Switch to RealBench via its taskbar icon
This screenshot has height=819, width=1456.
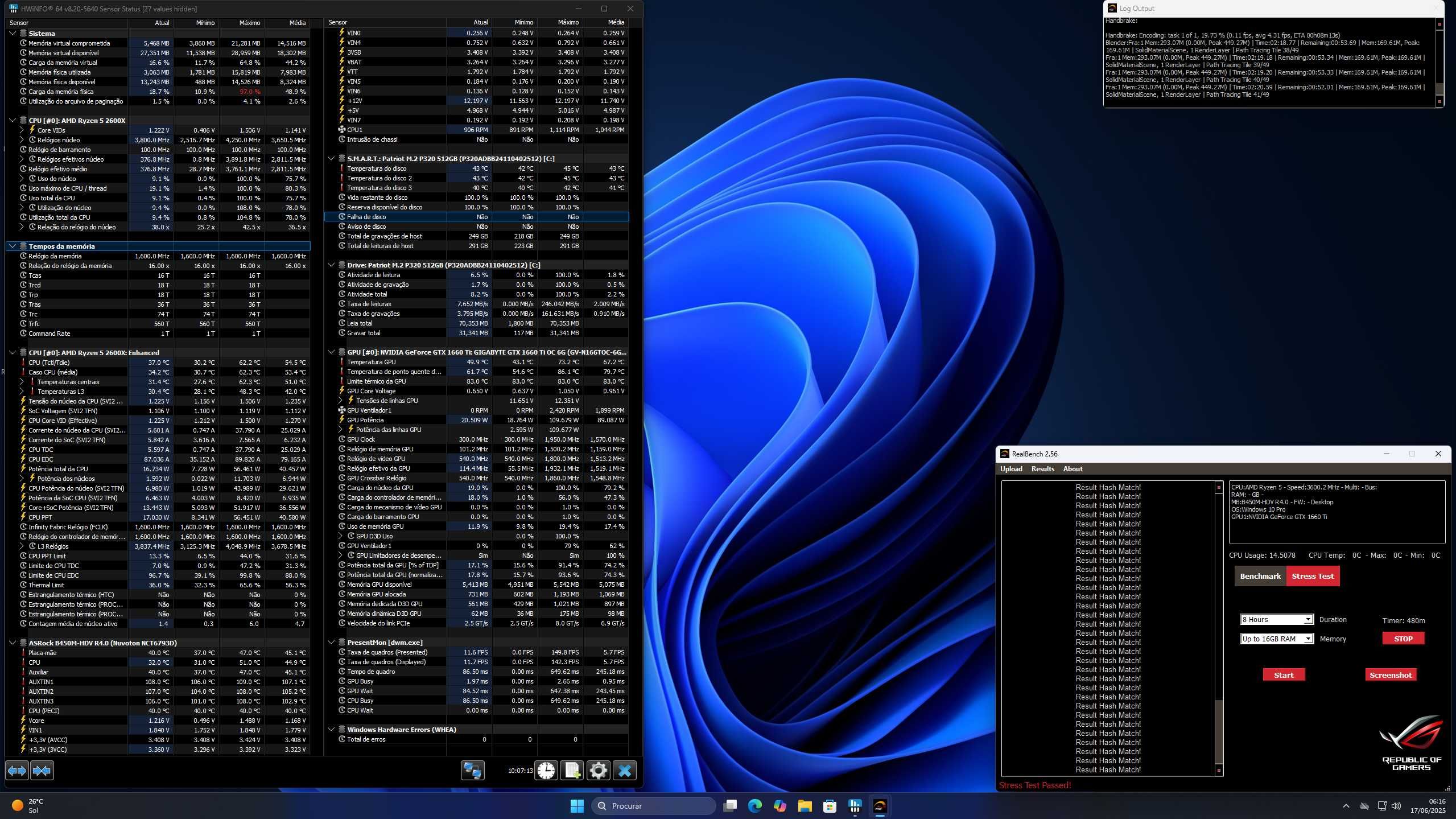(x=880, y=806)
